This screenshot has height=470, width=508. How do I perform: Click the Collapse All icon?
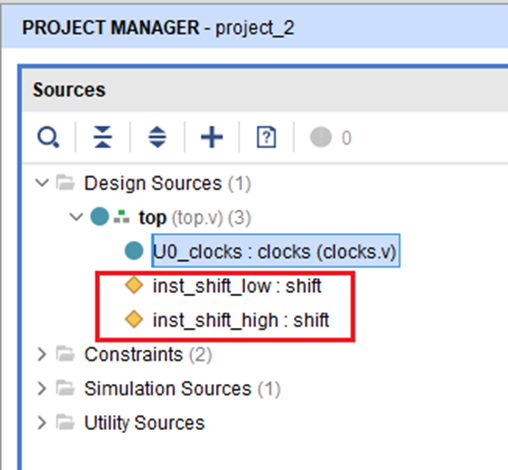tap(103, 137)
